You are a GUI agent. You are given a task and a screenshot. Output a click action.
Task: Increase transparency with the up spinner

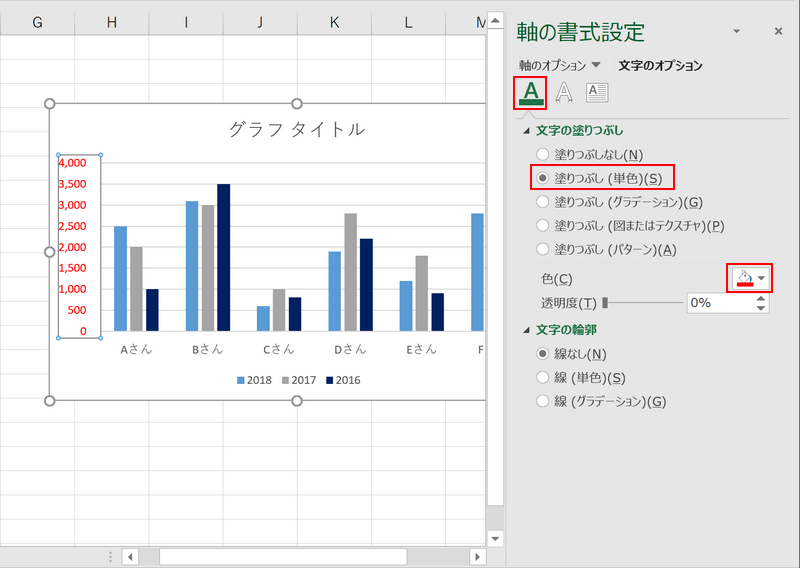point(761,299)
